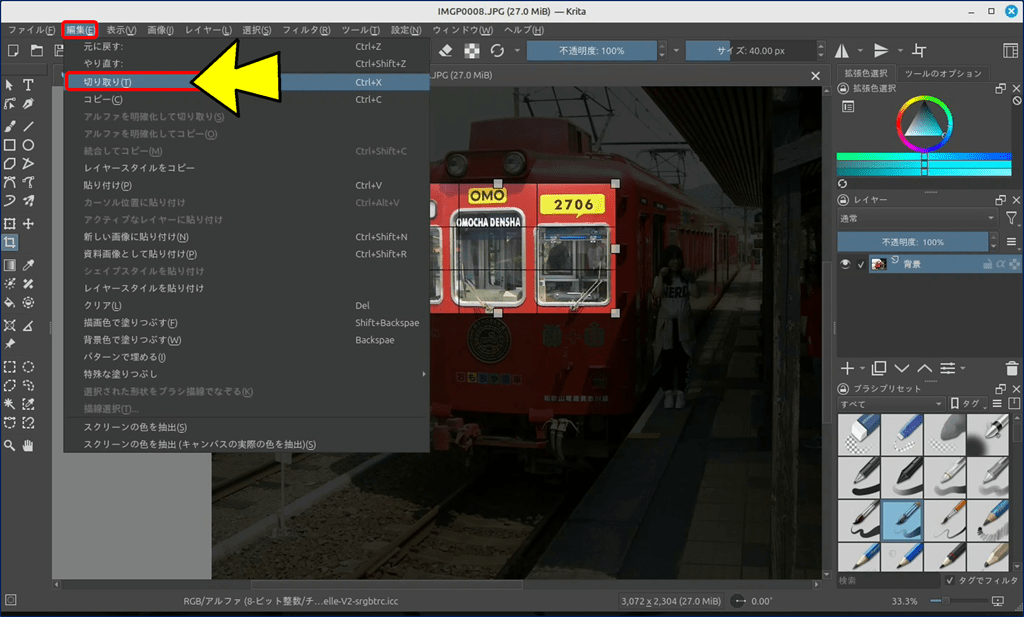Viewport: 1024px width, 617px height.
Task: Click 貼り付け(P) menu entry
Action: click(107, 185)
